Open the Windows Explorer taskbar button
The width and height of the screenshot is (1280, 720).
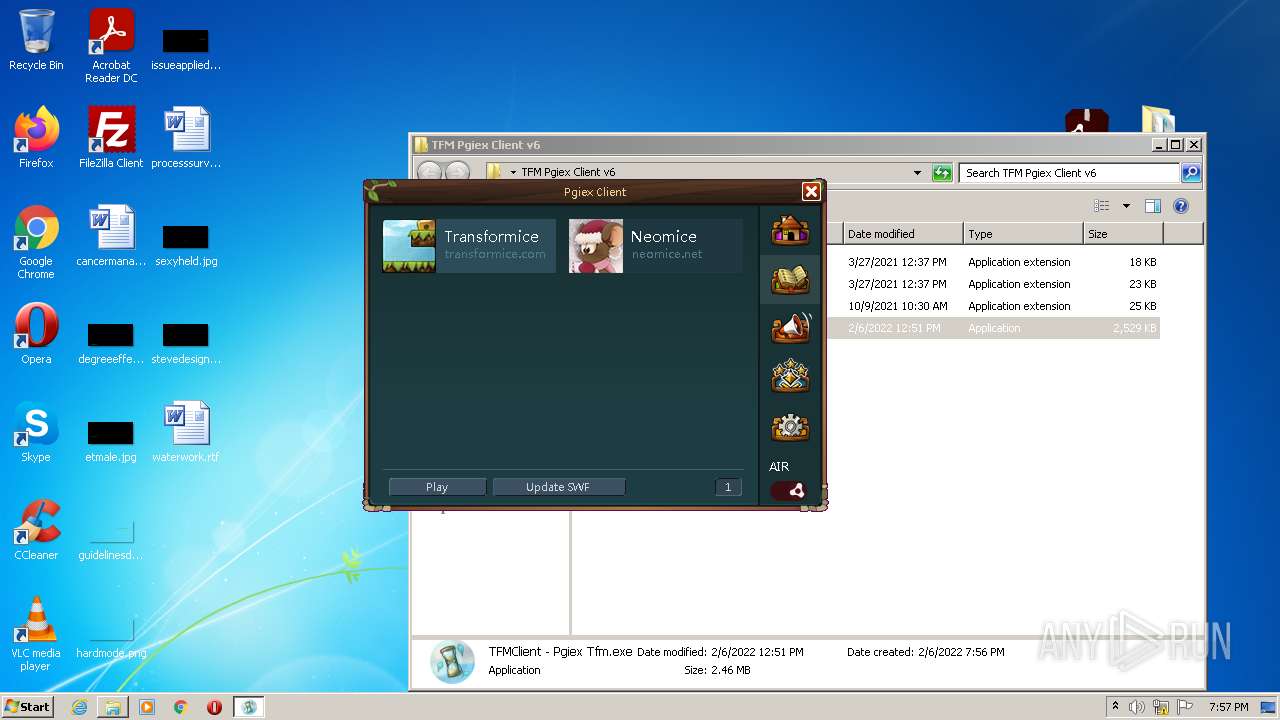[113, 707]
